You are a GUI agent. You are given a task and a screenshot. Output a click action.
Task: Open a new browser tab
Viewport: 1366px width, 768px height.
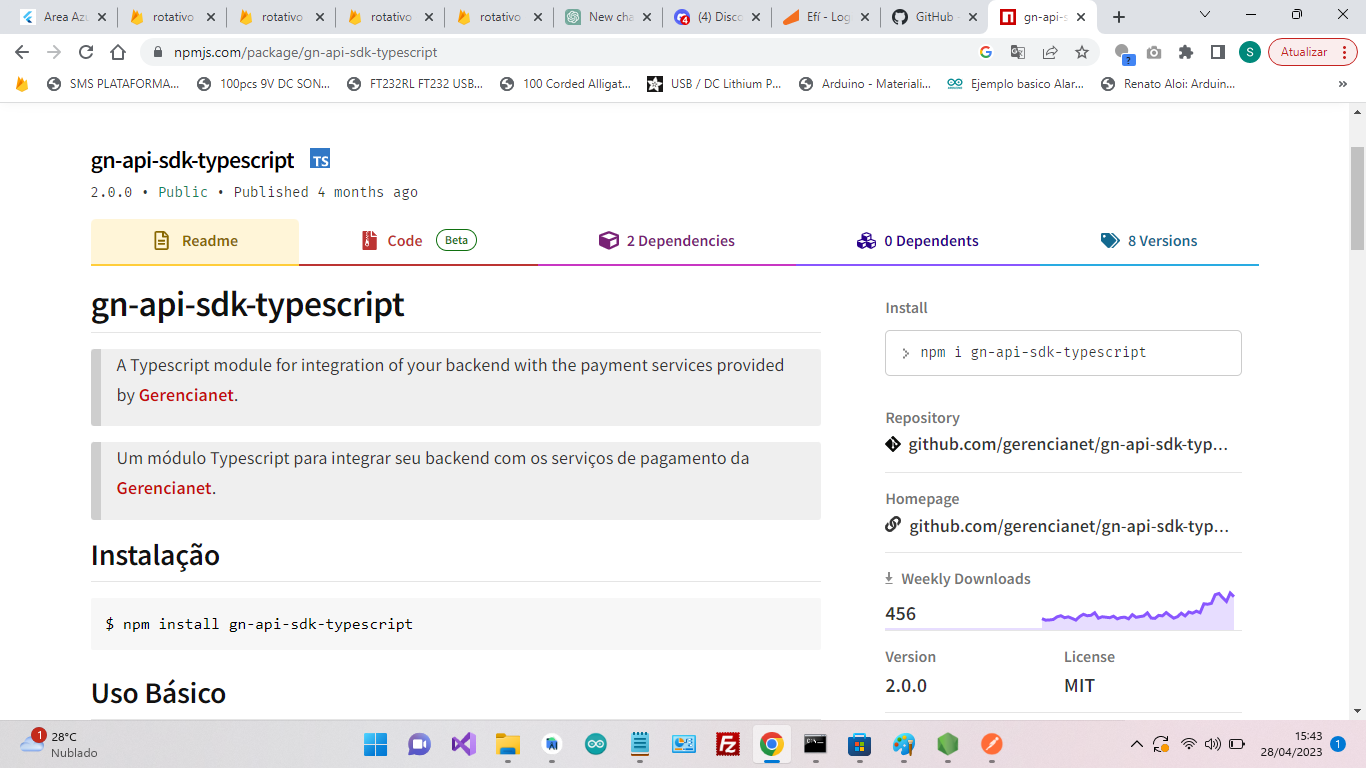[x=1119, y=17]
